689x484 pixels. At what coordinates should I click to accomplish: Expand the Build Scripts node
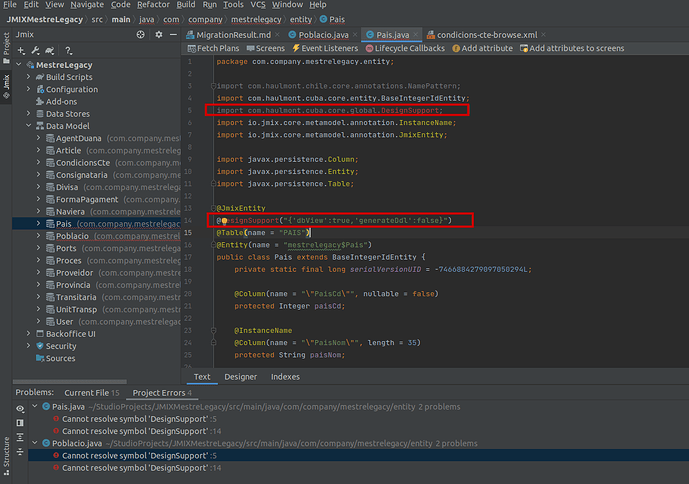click(x=29, y=77)
